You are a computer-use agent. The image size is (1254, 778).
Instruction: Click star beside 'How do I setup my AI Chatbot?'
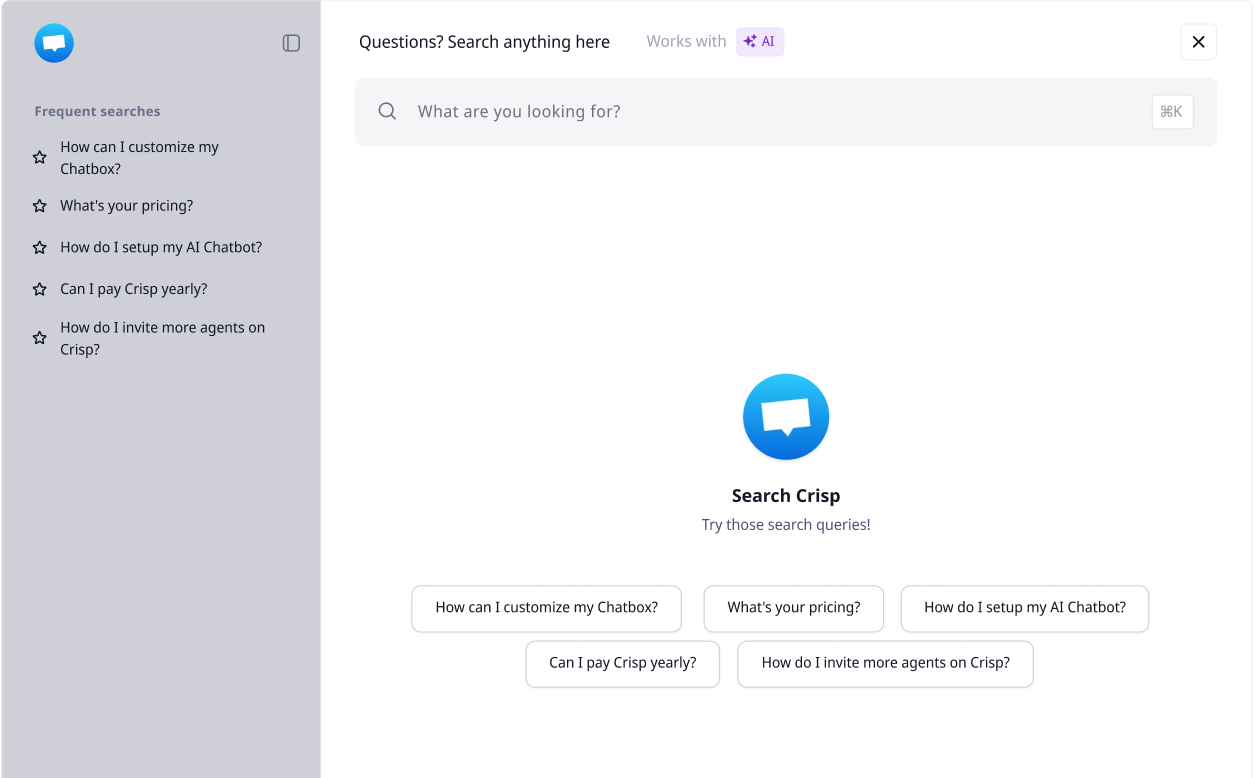tap(40, 247)
